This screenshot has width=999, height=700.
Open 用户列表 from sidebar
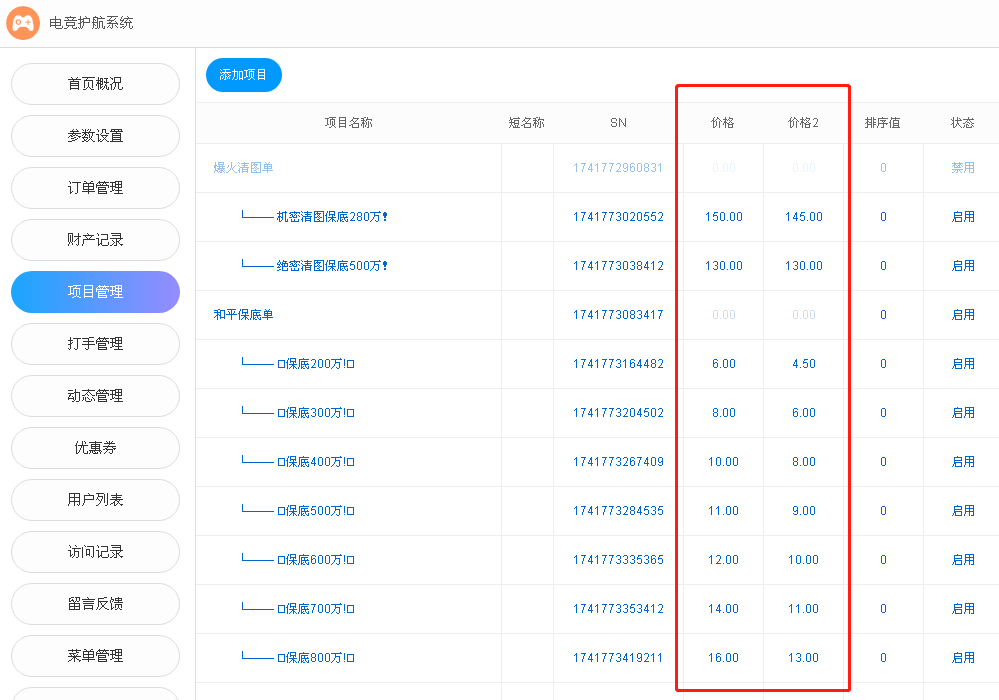(x=95, y=500)
